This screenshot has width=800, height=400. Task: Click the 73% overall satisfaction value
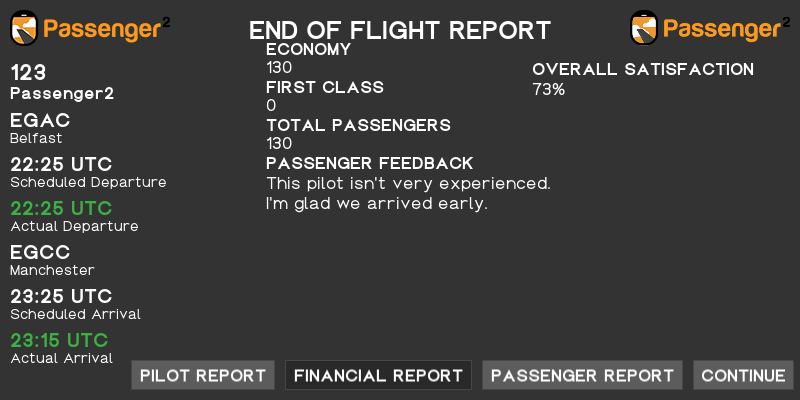[x=549, y=90]
